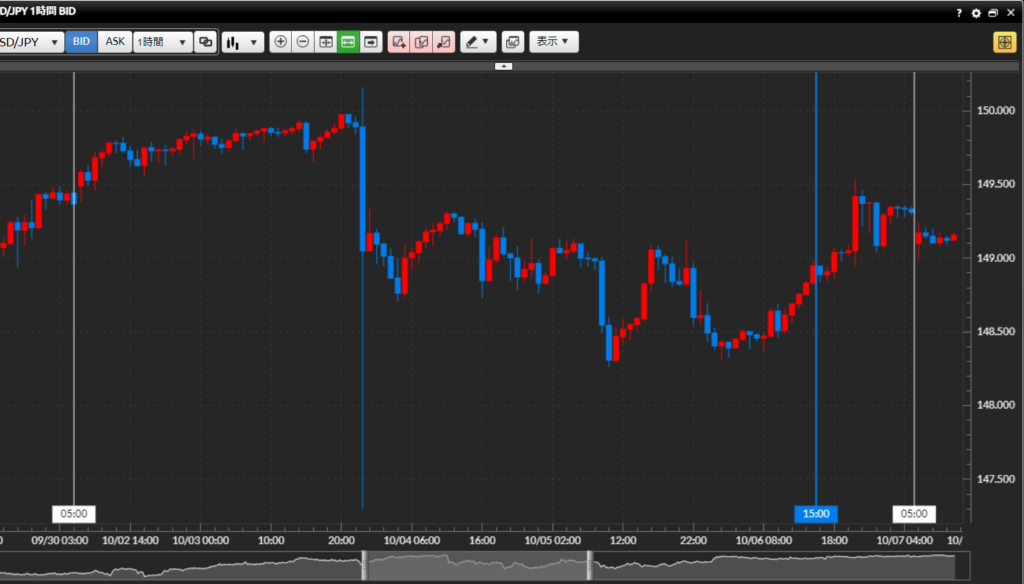Open chart settings gear in title bar
The width and height of the screenshot is (1024, 584).
[x=976, y=13]
